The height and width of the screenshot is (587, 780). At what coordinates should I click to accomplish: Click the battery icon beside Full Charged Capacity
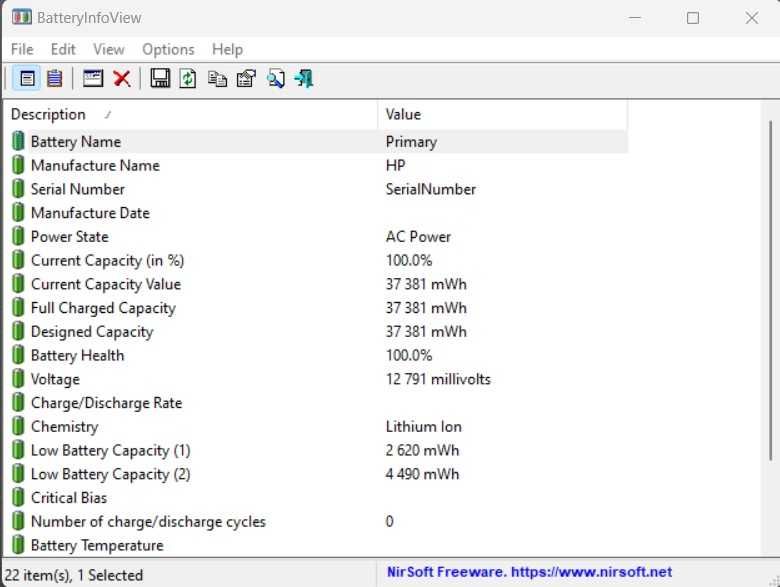18,307
